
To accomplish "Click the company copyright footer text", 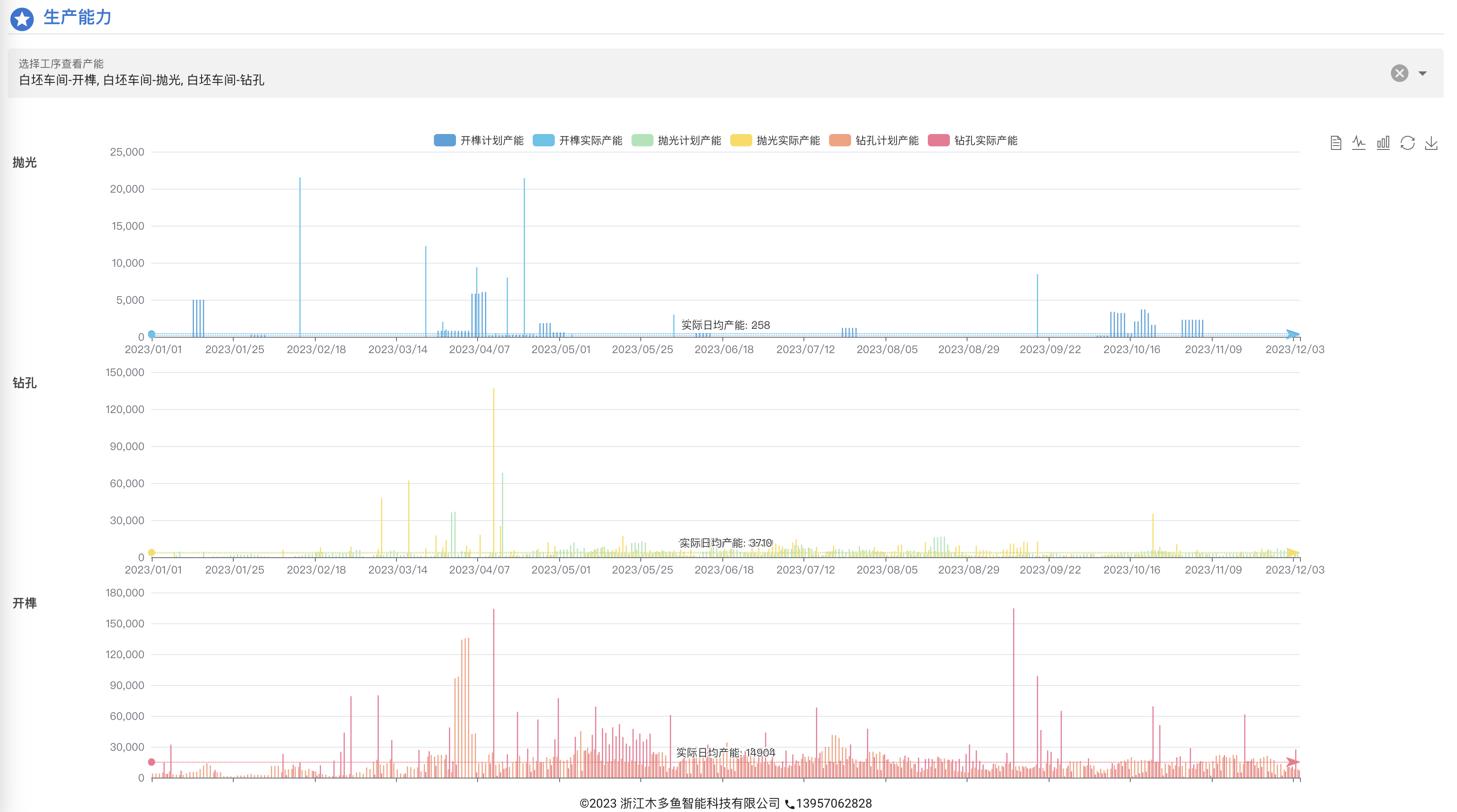I will coord(679,804).
